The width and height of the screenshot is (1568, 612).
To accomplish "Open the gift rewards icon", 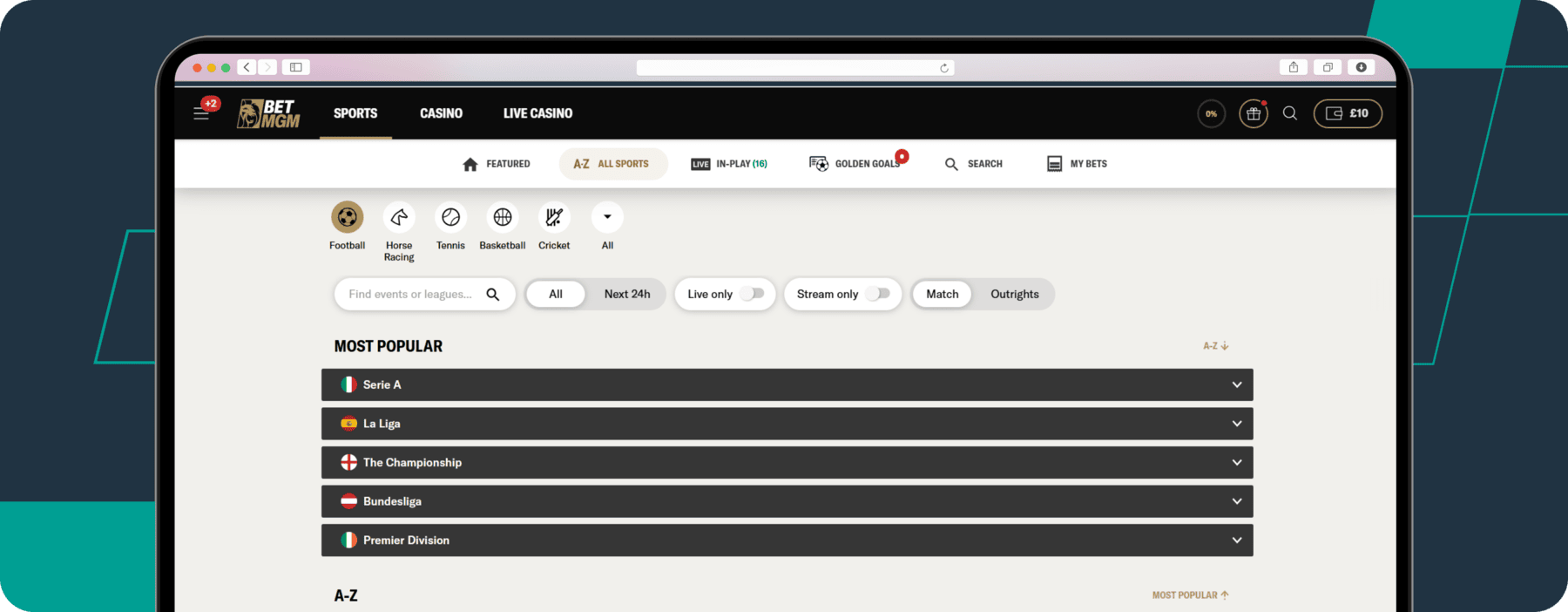I will (1254, 113).
